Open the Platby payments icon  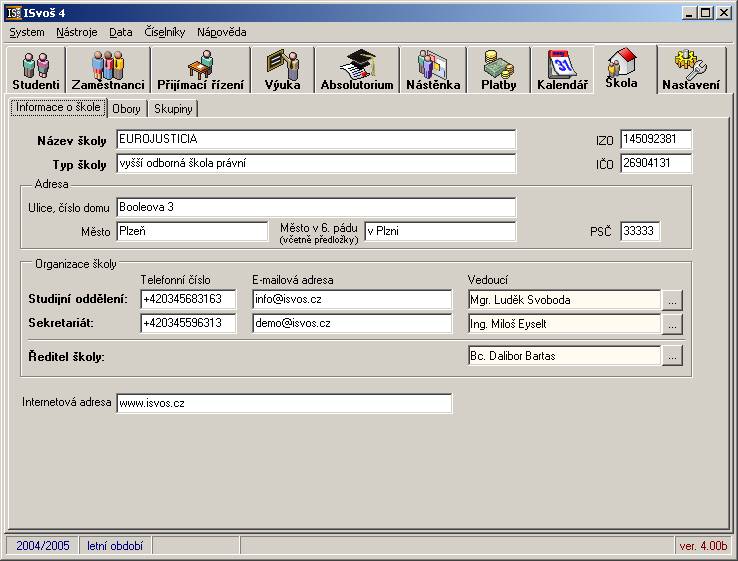pyautogui.click(x=498, y=70)
